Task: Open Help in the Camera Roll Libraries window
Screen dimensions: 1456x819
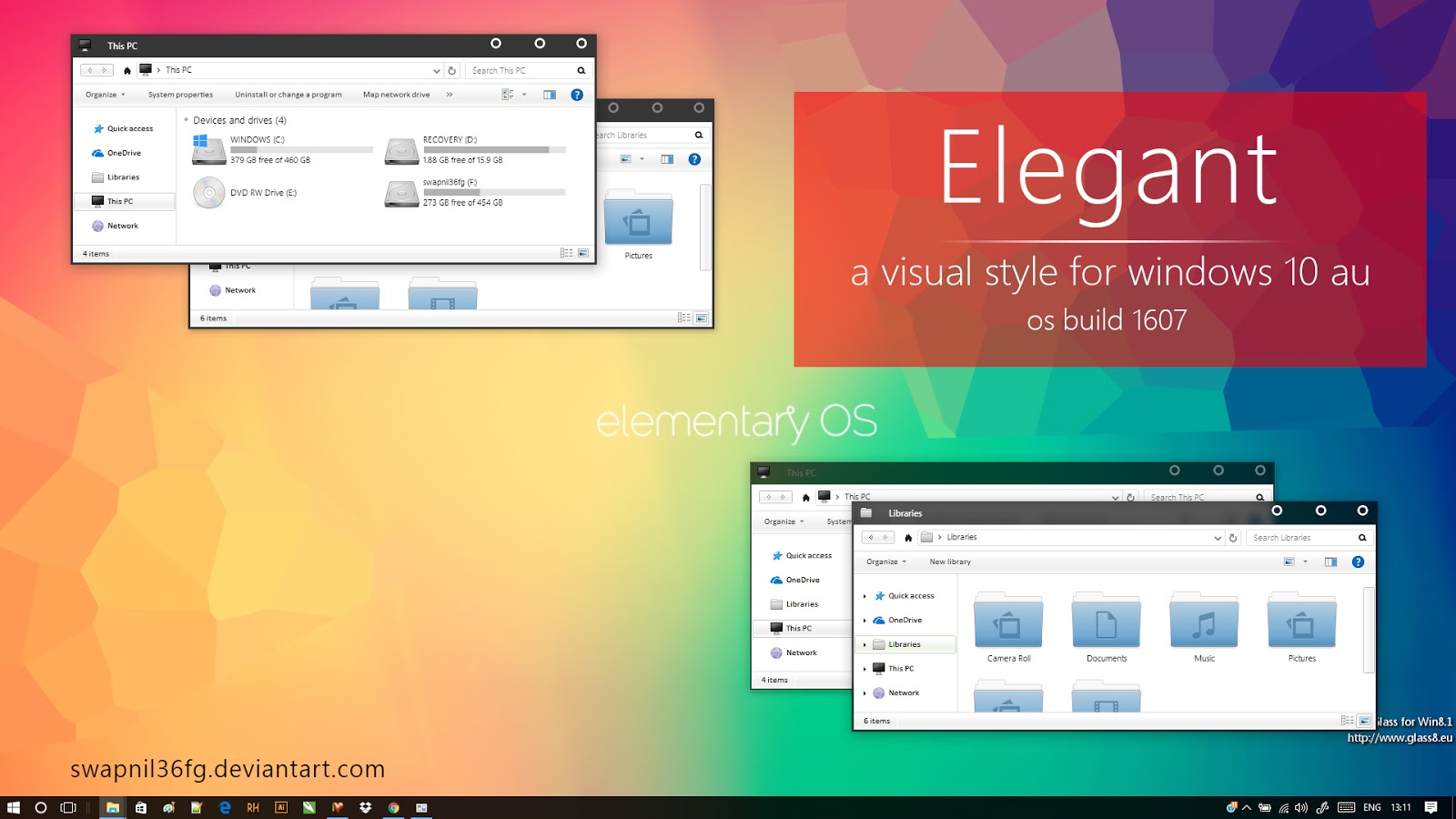Action: click(1358, 562)
